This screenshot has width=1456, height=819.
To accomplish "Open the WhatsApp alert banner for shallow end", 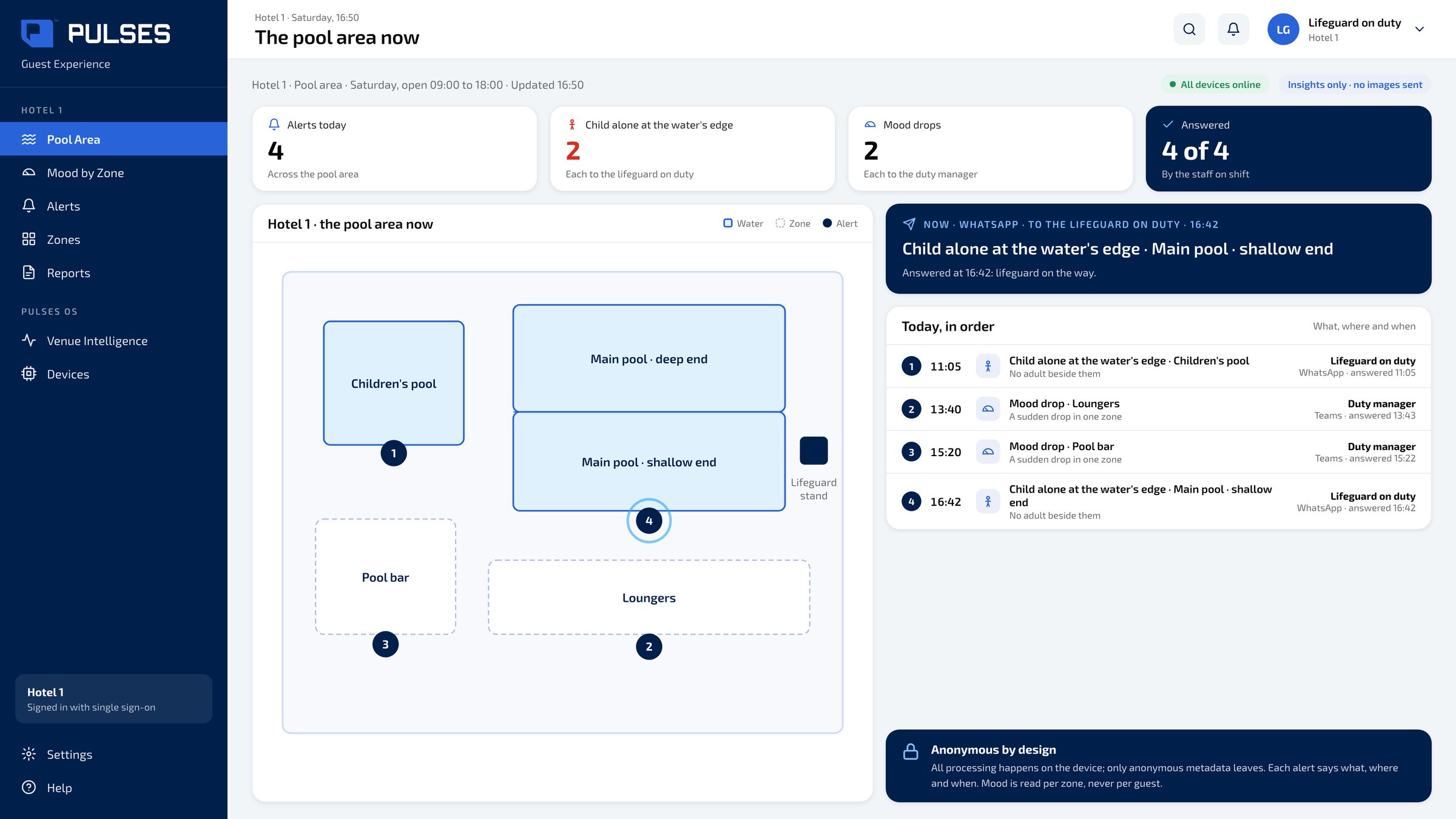I will [x=1158, y=249].
